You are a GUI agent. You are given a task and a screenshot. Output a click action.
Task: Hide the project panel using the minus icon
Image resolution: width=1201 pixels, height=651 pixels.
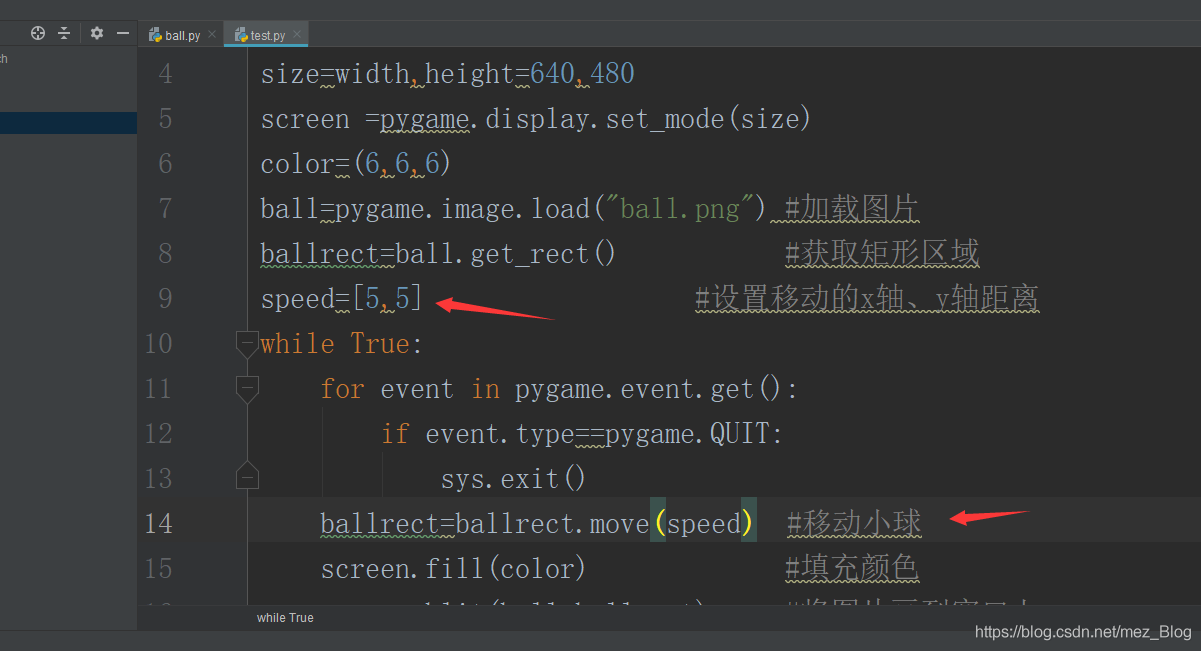click(x=123, y=33)
